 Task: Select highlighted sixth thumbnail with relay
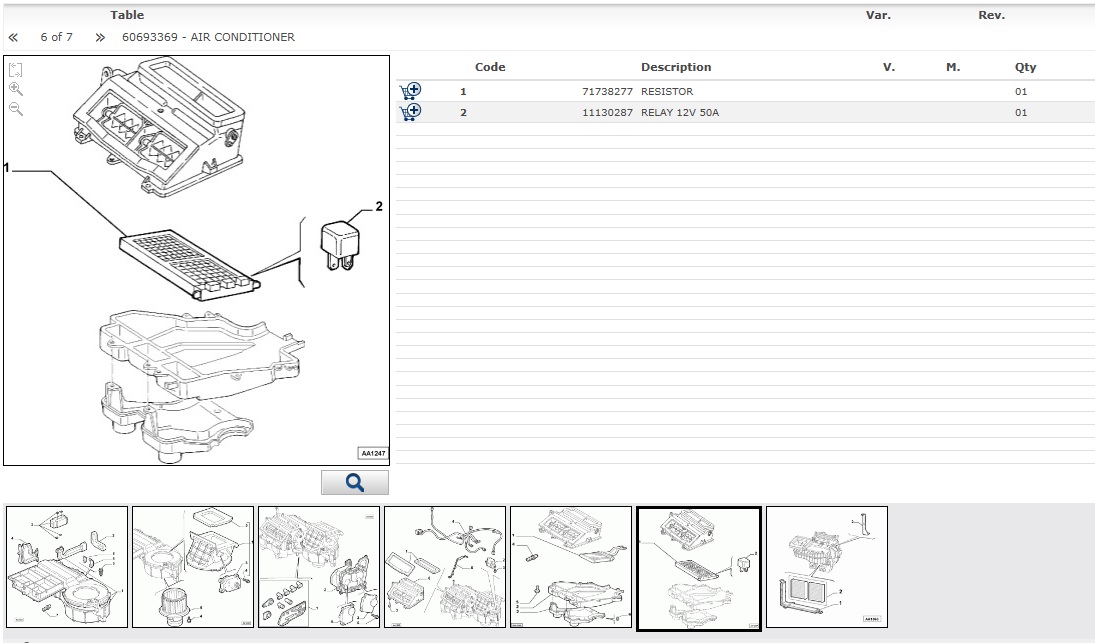699,568
